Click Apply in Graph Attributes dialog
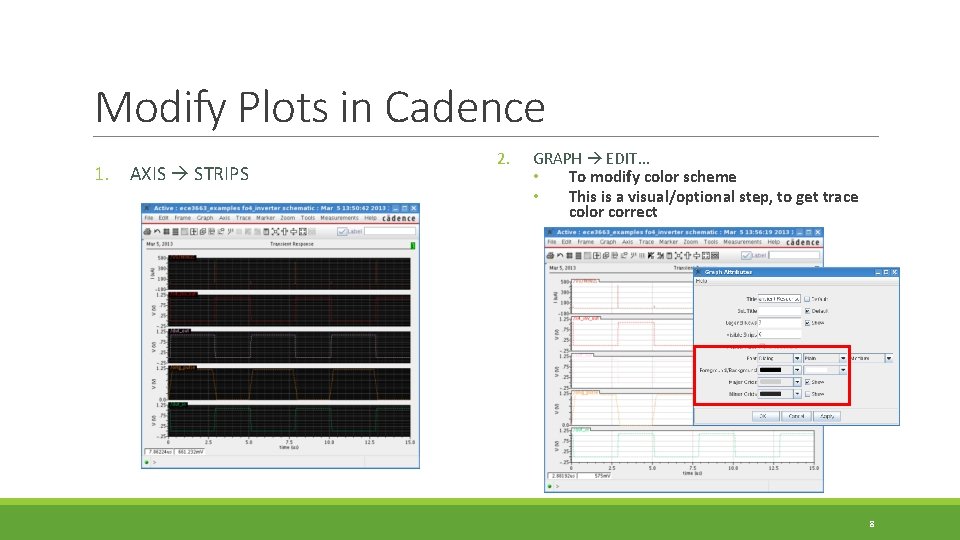 827,416
